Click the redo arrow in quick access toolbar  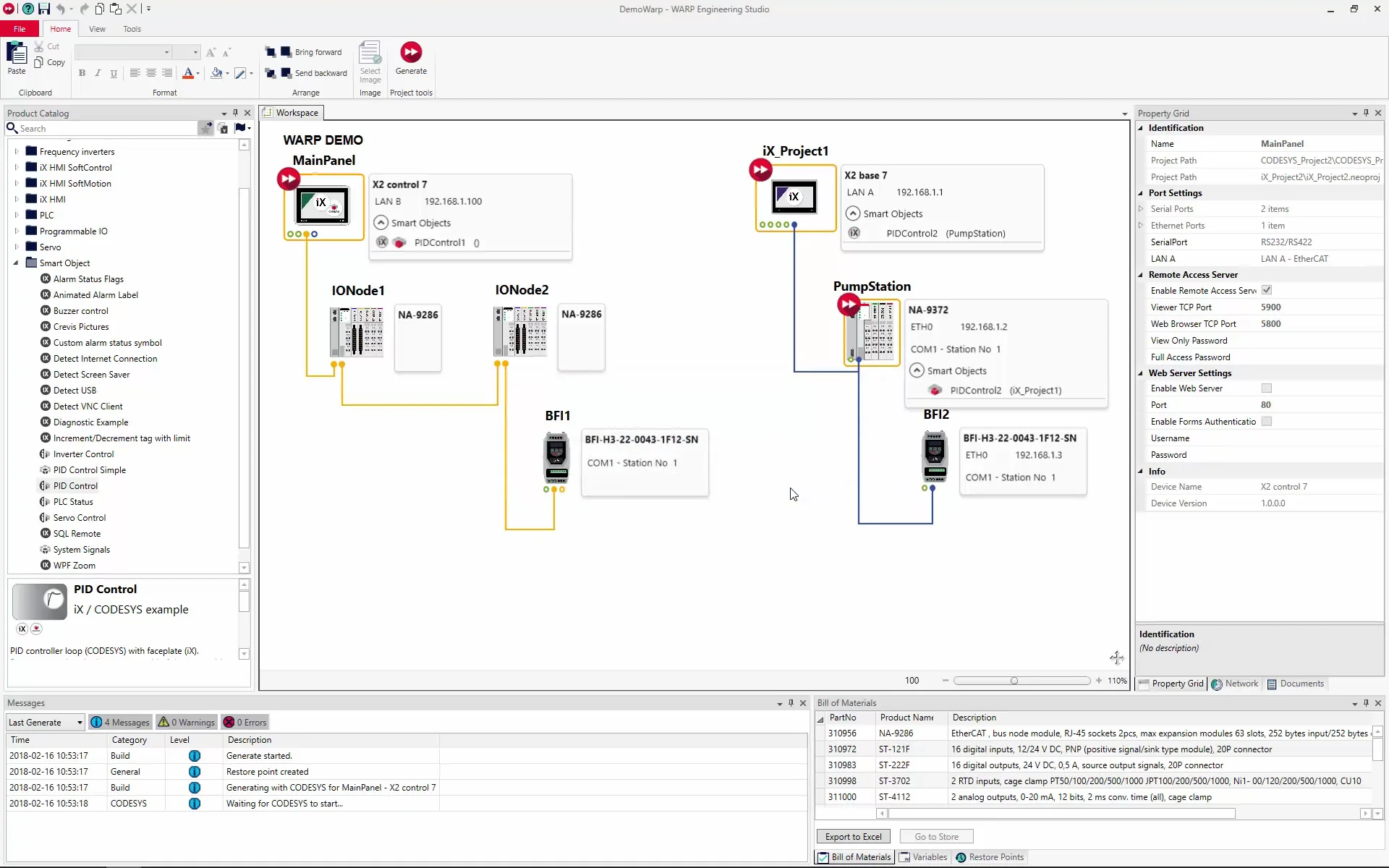click(84, 9)
